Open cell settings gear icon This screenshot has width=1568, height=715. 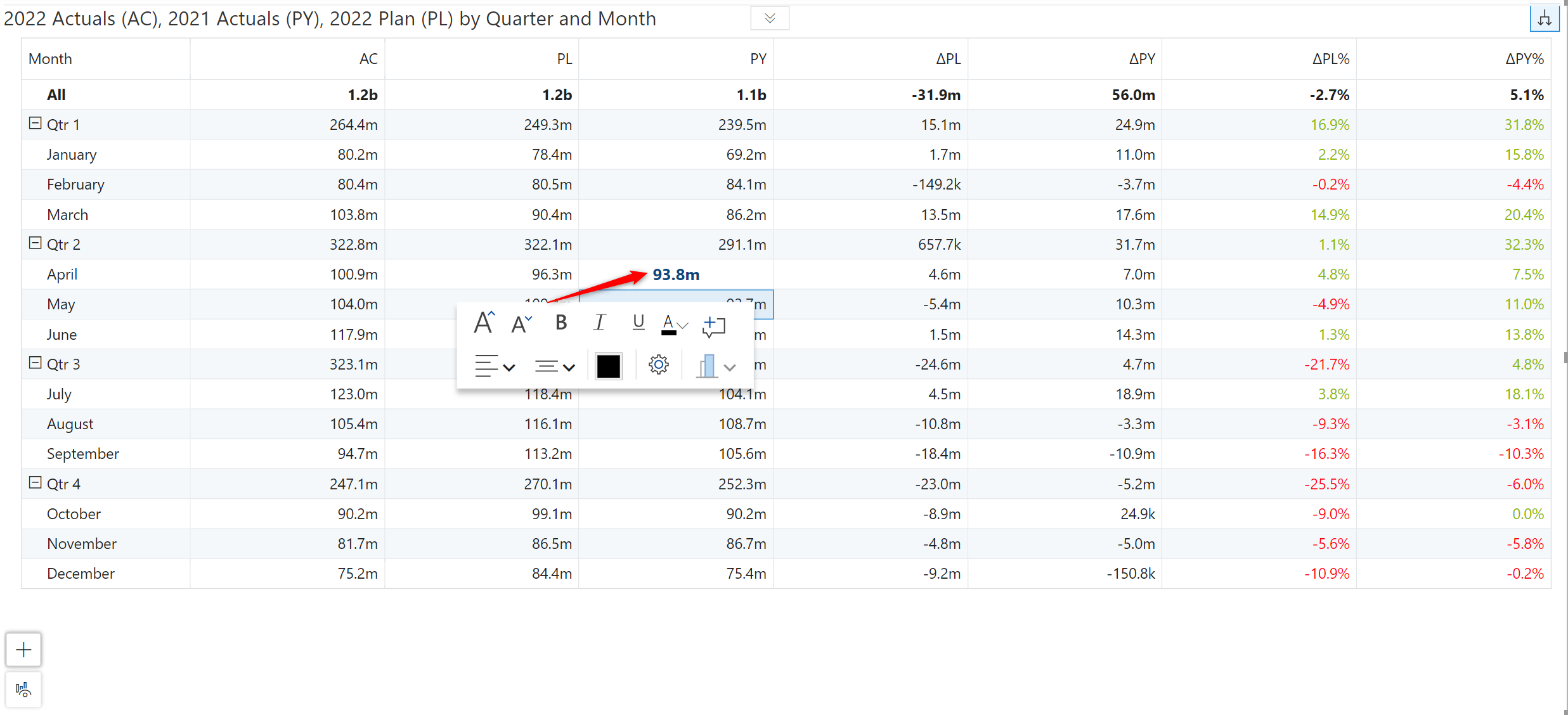[658, 365]
